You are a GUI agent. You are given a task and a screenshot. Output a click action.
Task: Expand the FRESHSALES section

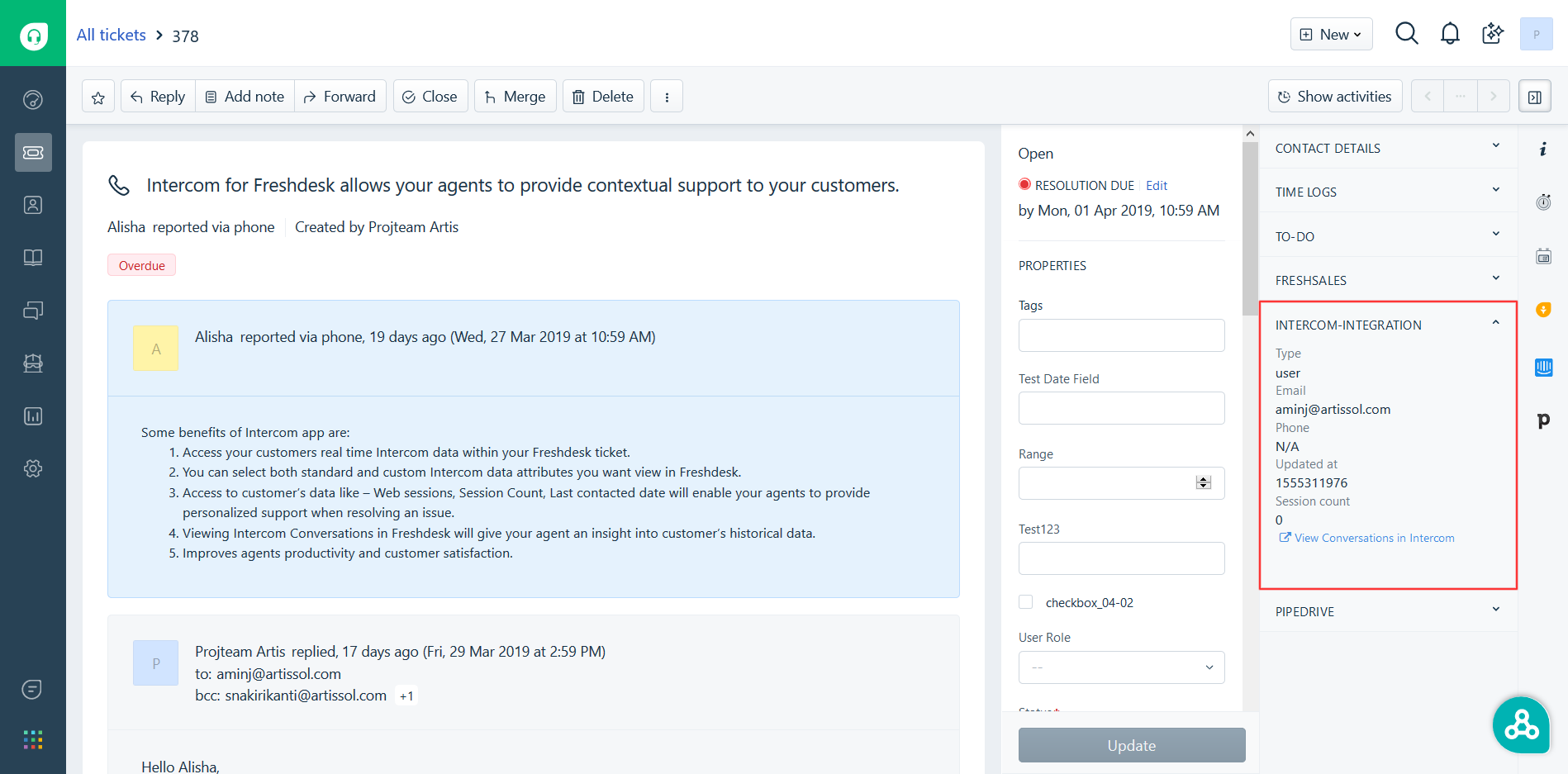(x=1388, y=280)
